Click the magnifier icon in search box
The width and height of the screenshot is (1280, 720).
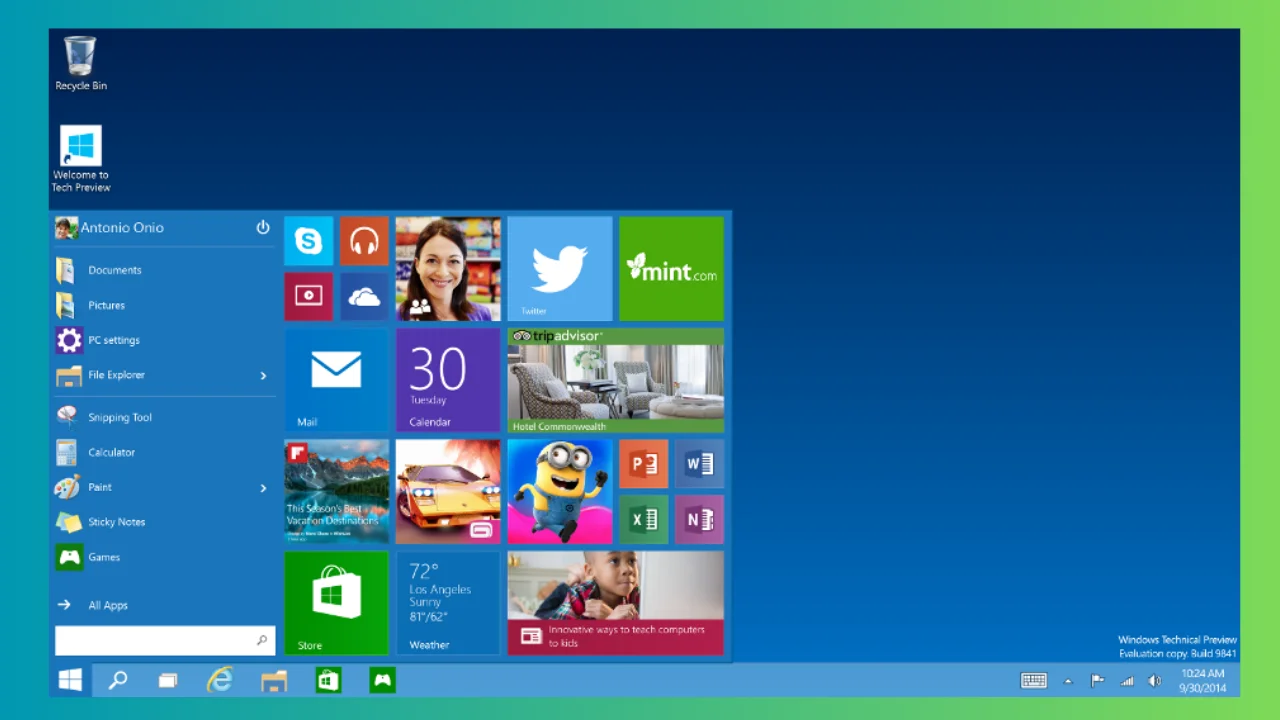coord(262,640)
